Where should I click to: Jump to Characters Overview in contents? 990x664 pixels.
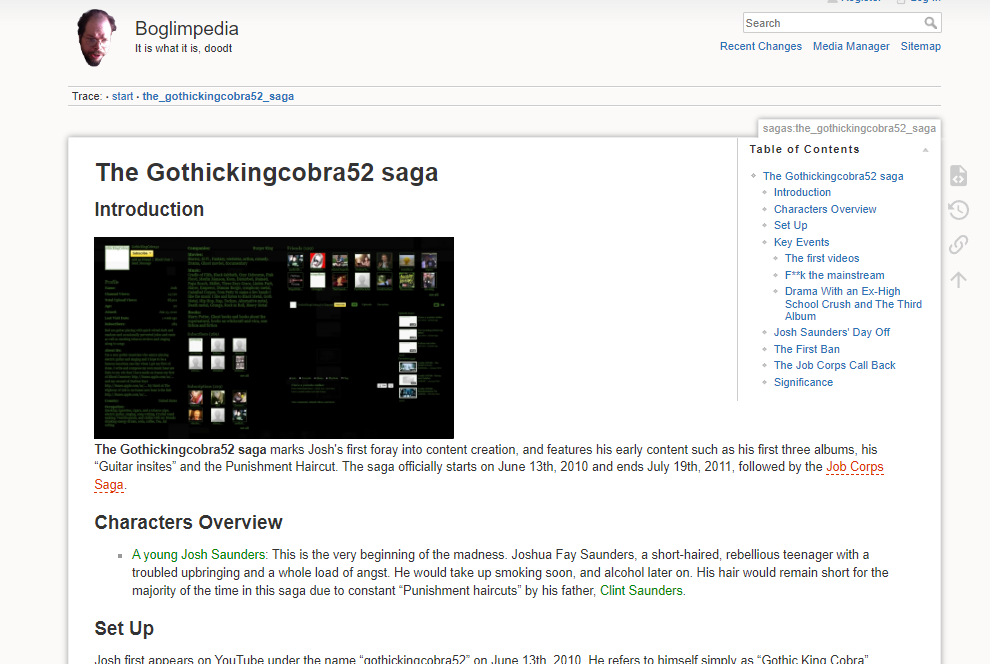(825, 209)
